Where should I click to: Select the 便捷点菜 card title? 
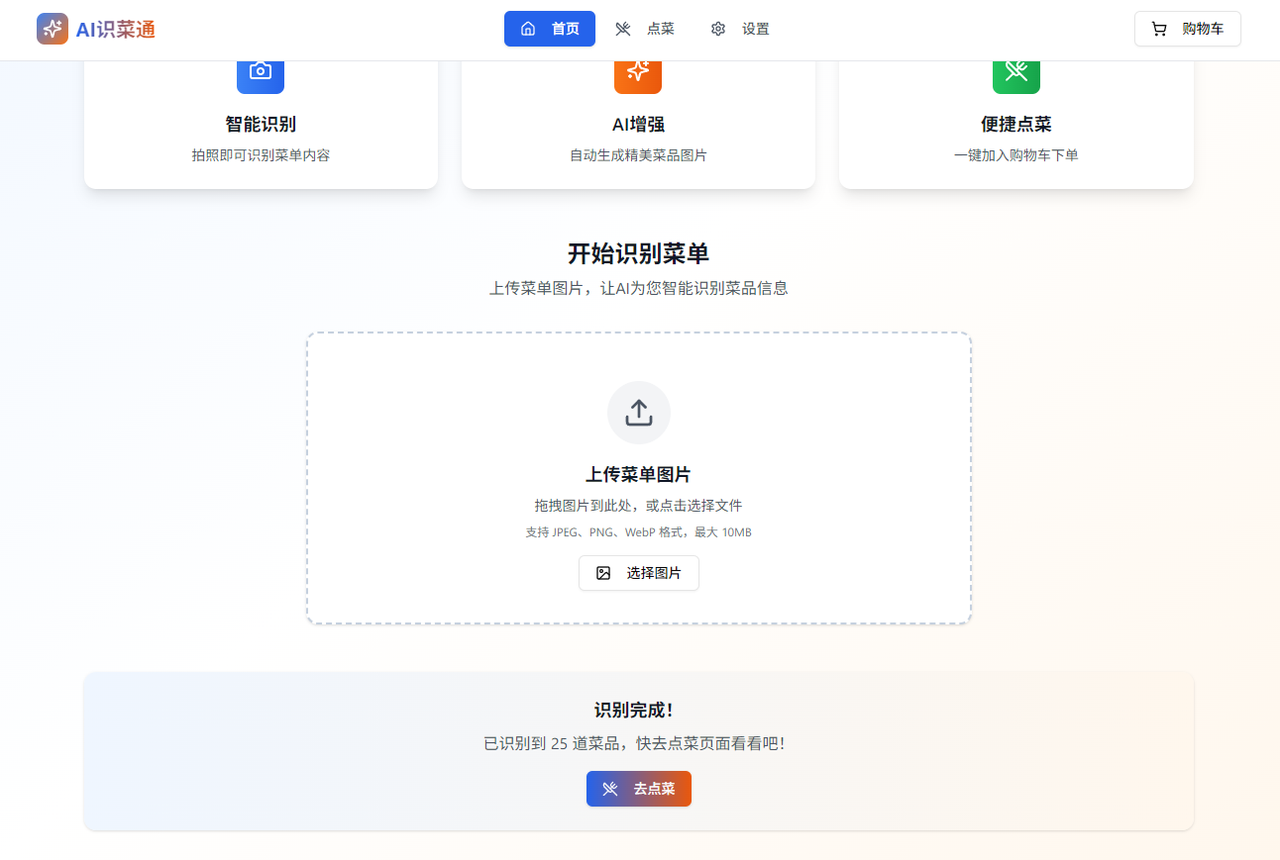coord(1016,124)
